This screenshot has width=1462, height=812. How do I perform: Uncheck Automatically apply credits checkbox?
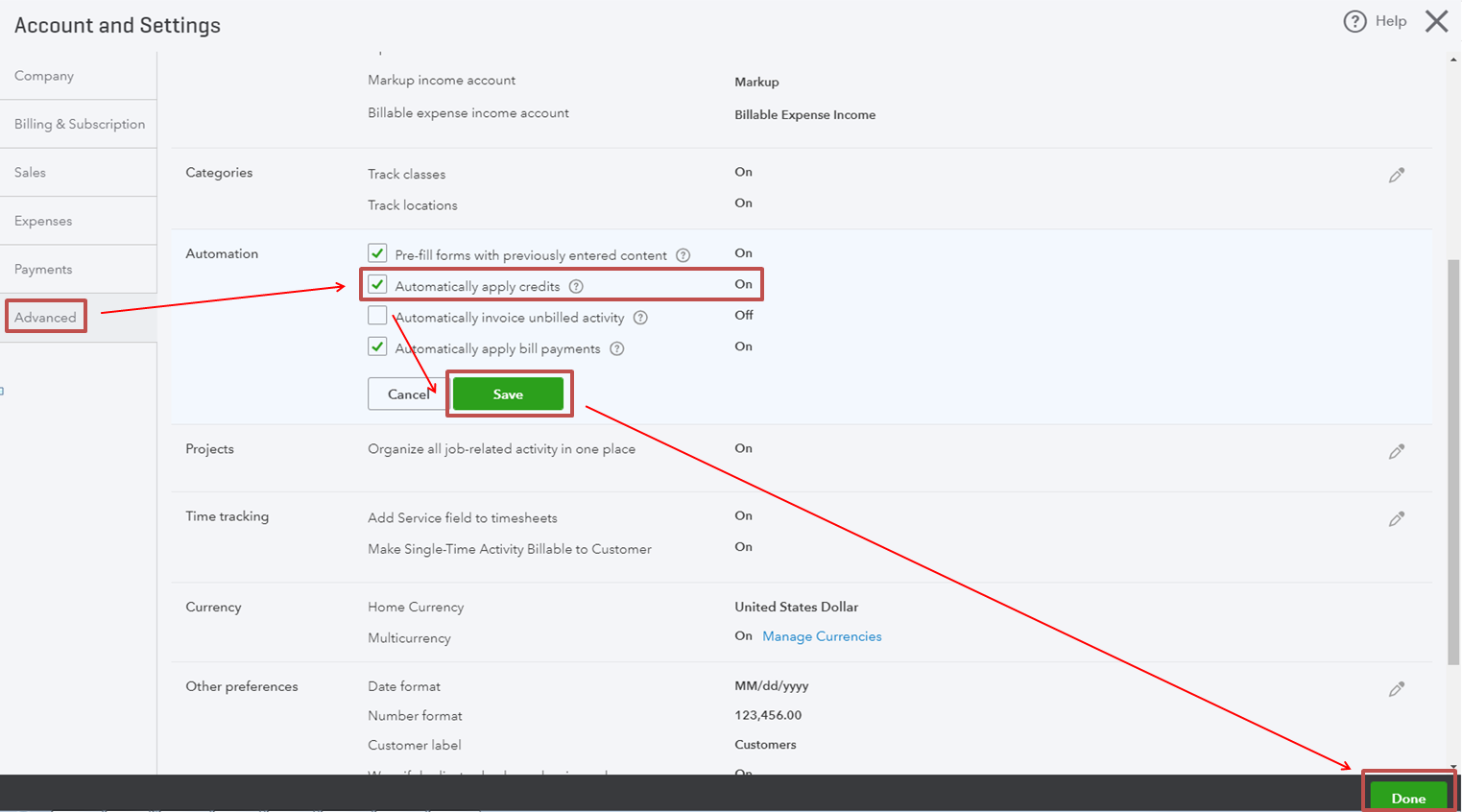(377, 285)
